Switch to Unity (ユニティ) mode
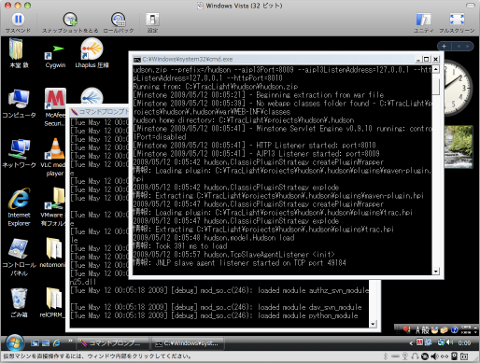Viewport: 480px width, 363px height. tap(423, 19)
